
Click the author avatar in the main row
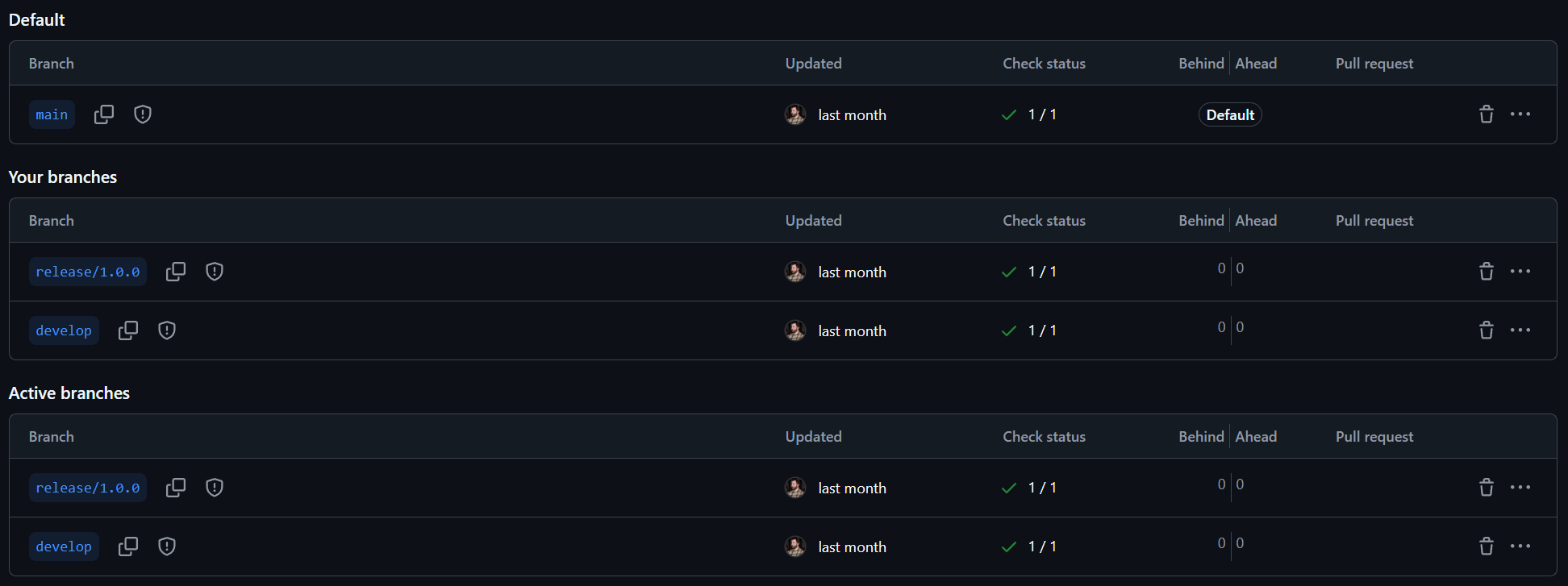click(x=795, y=114)
